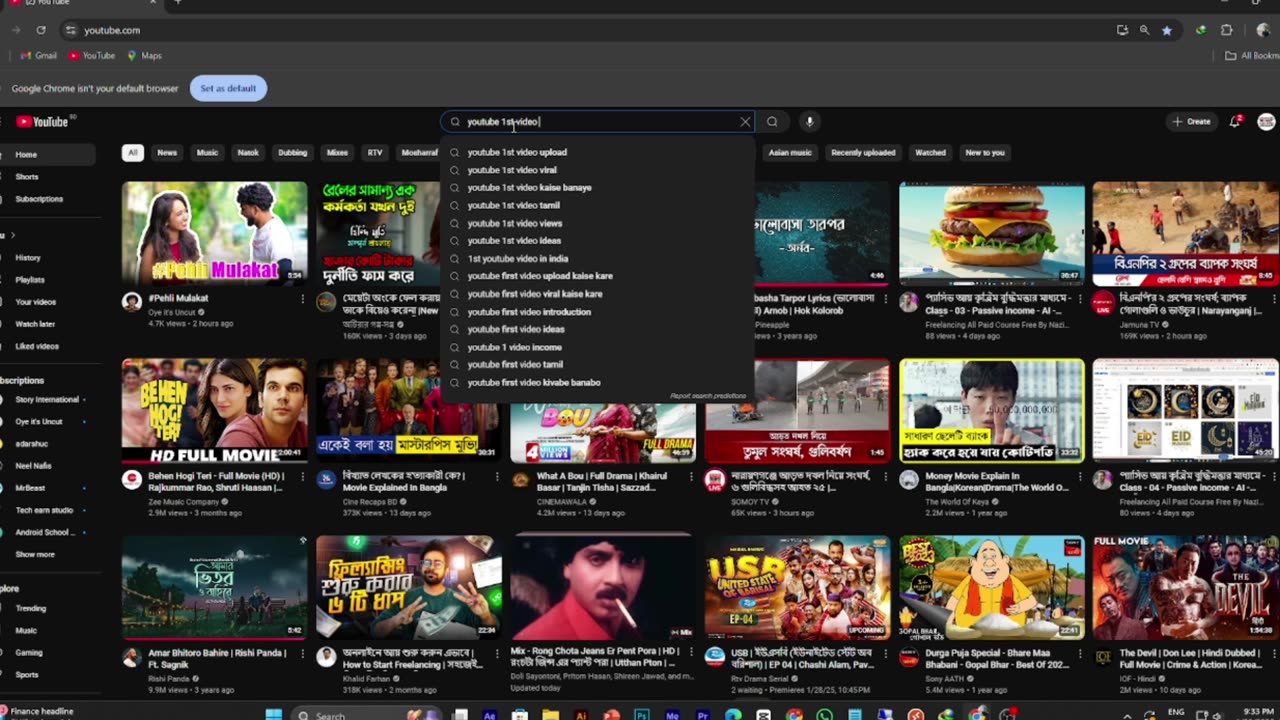Screen dimensions: 1280x720
Task: Click the magnifier search button
Action: (x=772, y=122)
